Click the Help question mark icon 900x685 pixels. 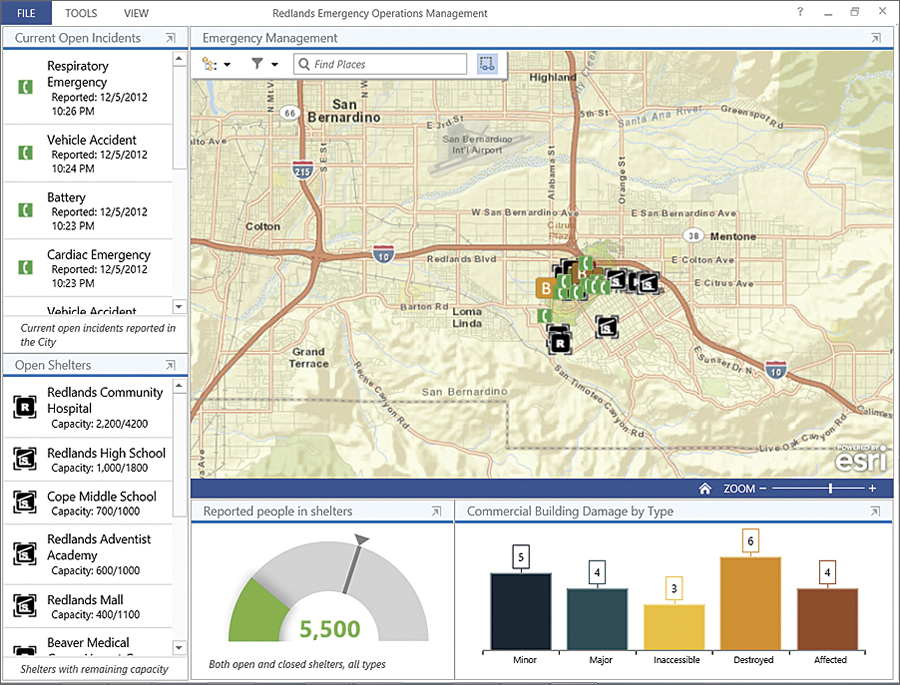point(798,13)
